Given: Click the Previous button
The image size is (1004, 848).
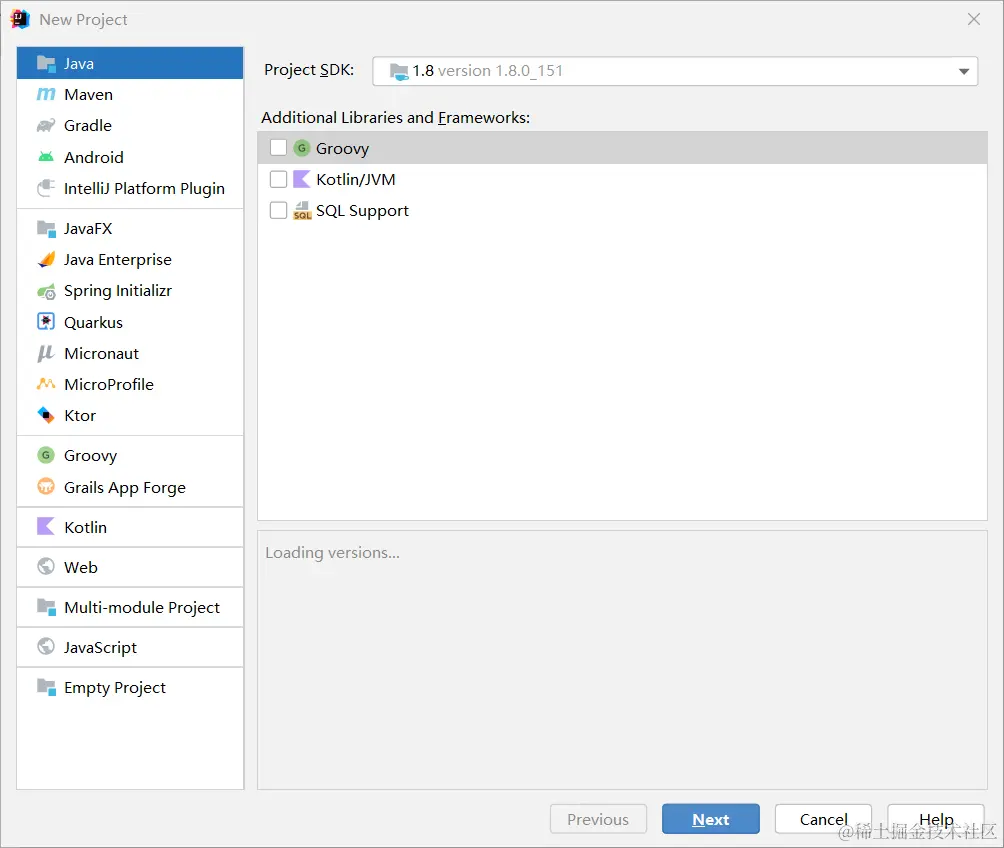Looking at the screenshot, I should 598,819.
